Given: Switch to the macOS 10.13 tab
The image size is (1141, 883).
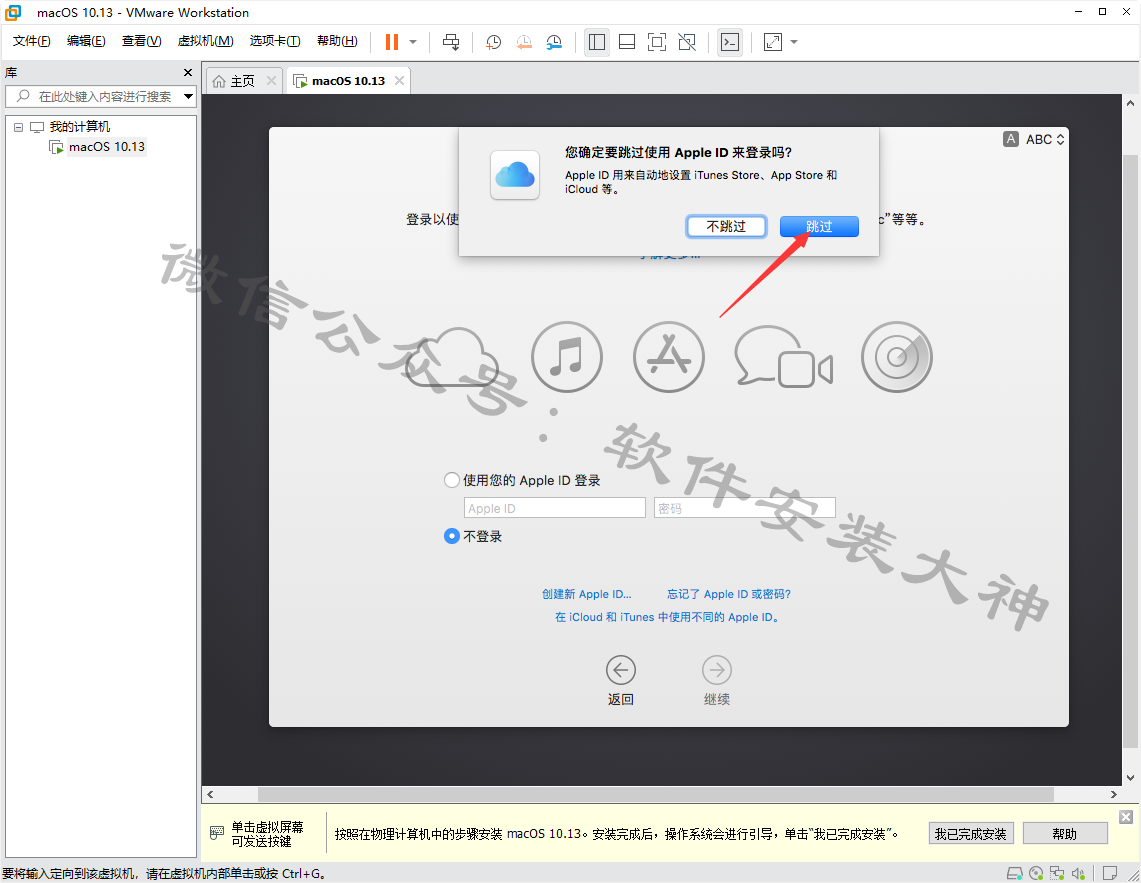Looking at the screenshot, I should (349, 81).
